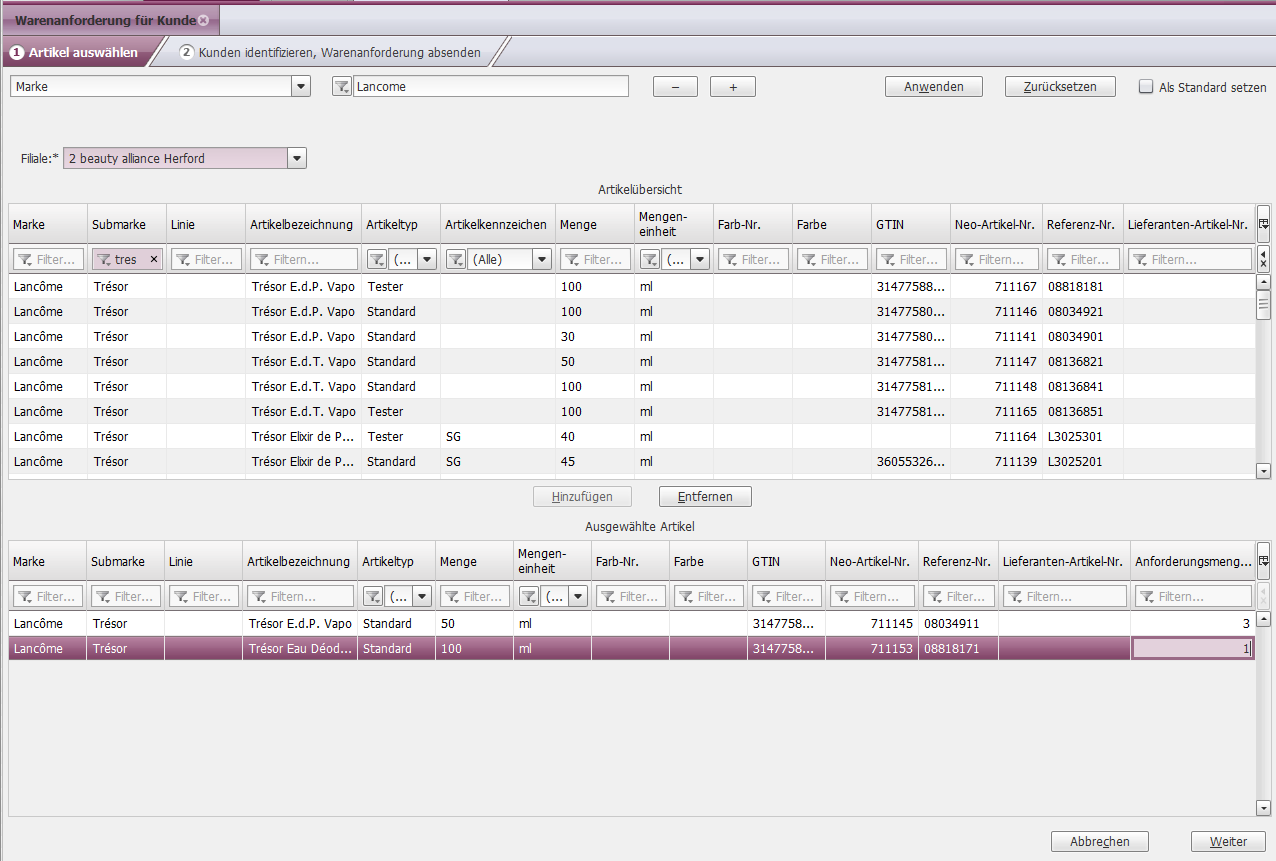
Task: Click the Anforderungsmeng... column header
Action: [x=1192, y=561]
